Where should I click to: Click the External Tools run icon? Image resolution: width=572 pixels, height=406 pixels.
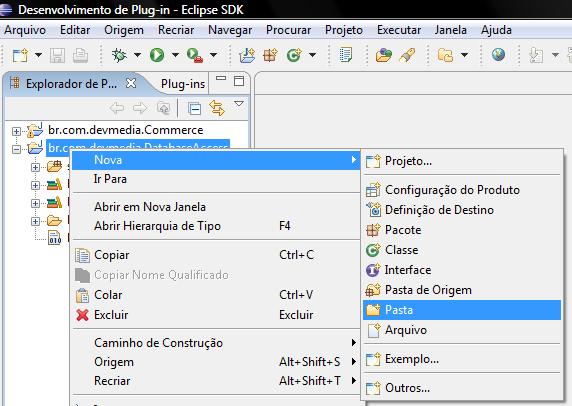pos(195,55)
